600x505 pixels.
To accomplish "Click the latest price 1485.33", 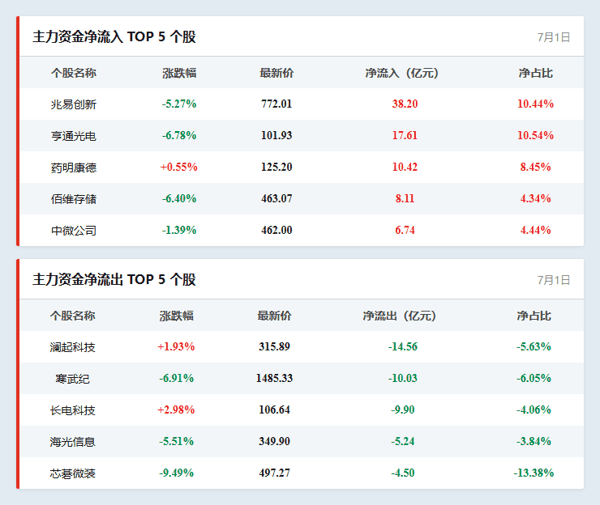I will pos(274,378).
